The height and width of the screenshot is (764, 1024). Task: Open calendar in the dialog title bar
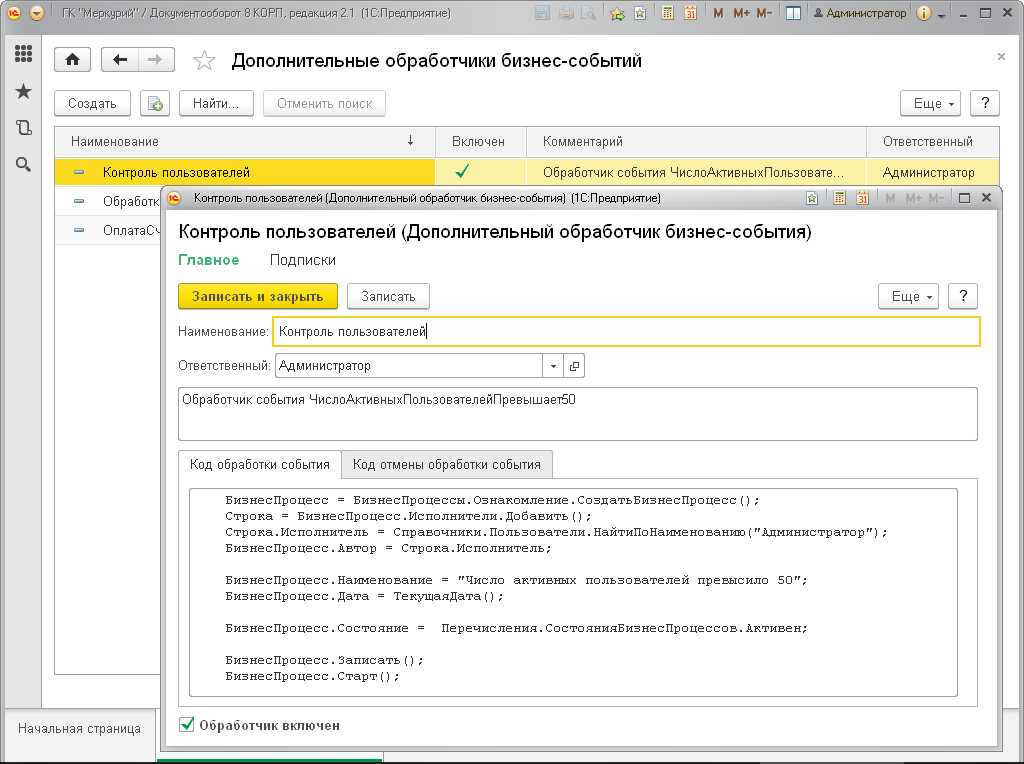pos(863,198)
